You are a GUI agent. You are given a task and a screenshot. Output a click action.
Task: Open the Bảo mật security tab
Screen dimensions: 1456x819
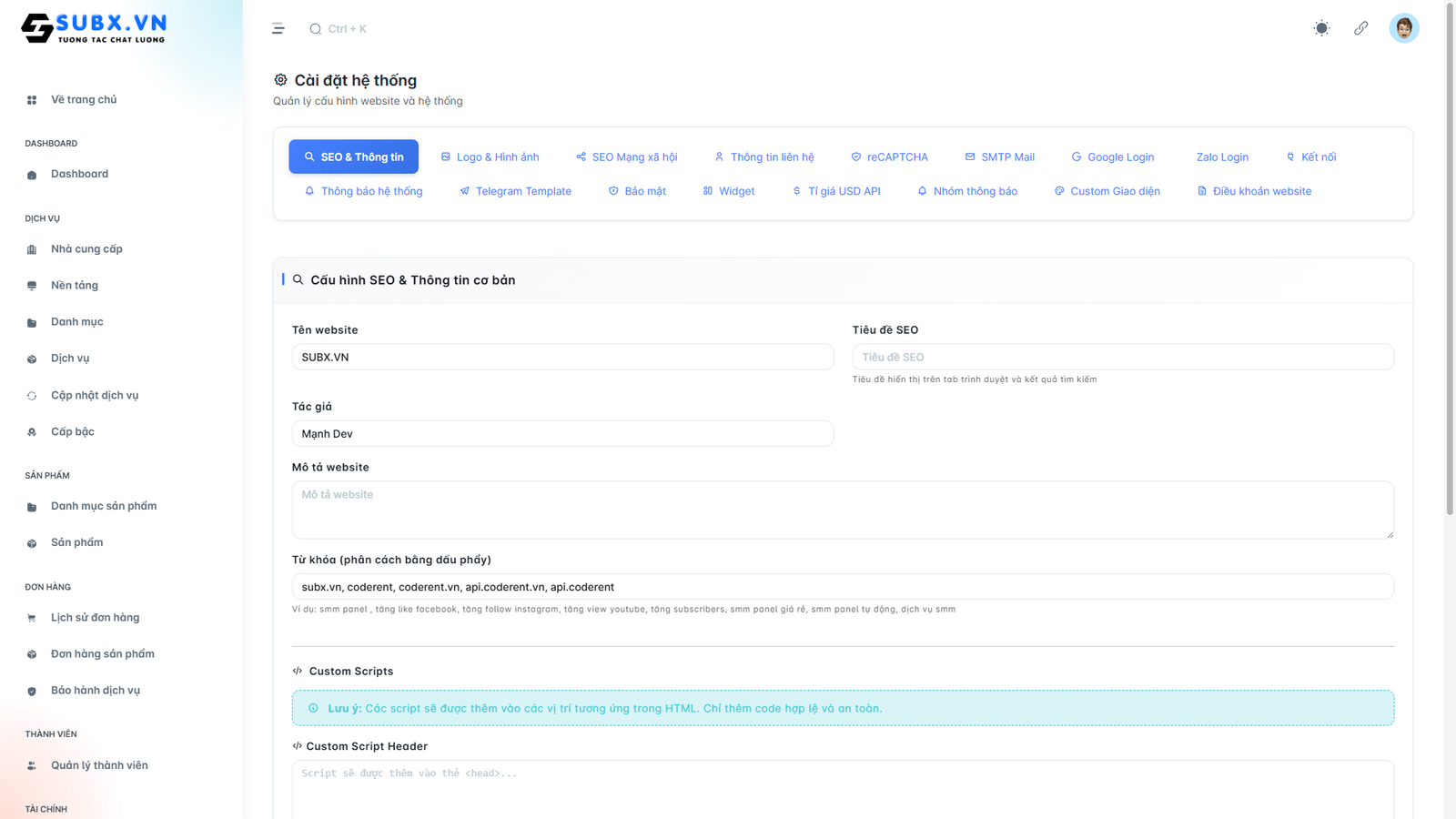(x=637, y=191)
